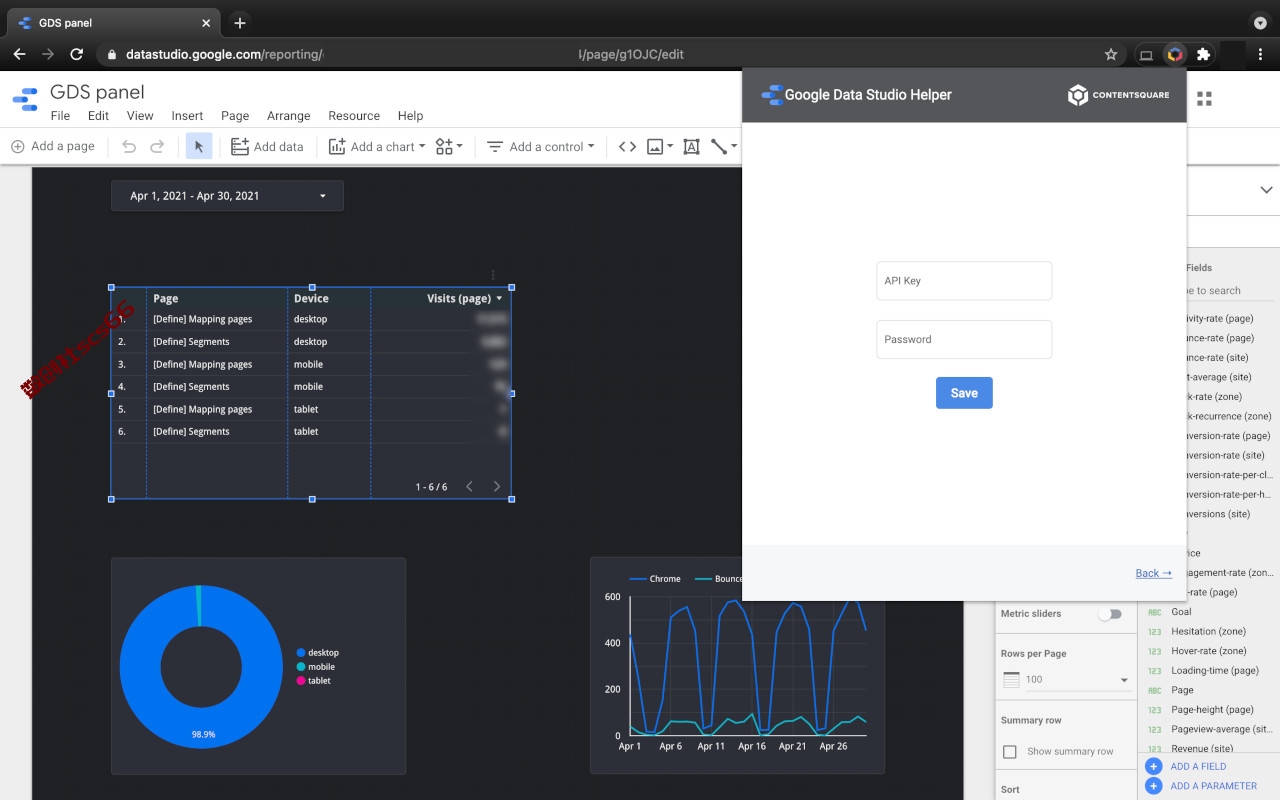This screenshot has width=1280, height=800.
Task: Click the mobile legend item in donut chart
Action: tap(315, 667)
